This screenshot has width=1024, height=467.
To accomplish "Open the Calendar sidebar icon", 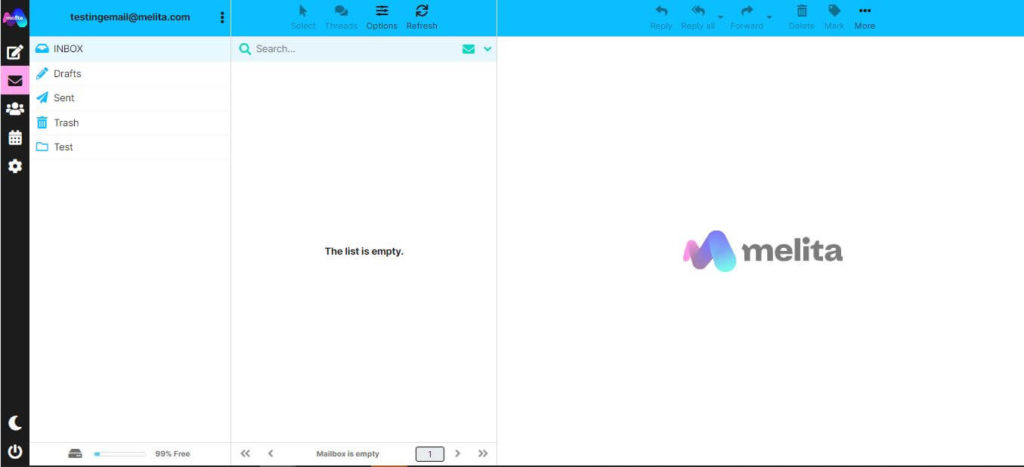I will tap(14, 137).
